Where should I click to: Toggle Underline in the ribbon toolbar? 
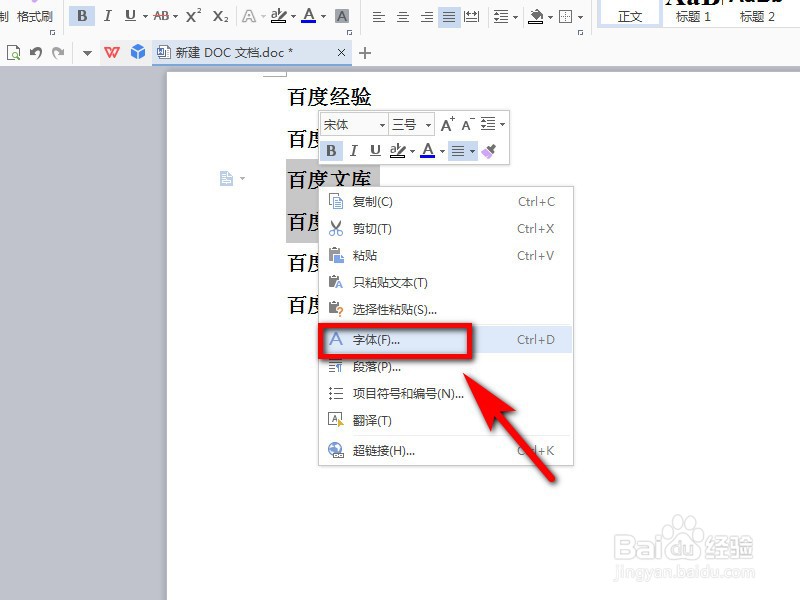tap(131, 16)
